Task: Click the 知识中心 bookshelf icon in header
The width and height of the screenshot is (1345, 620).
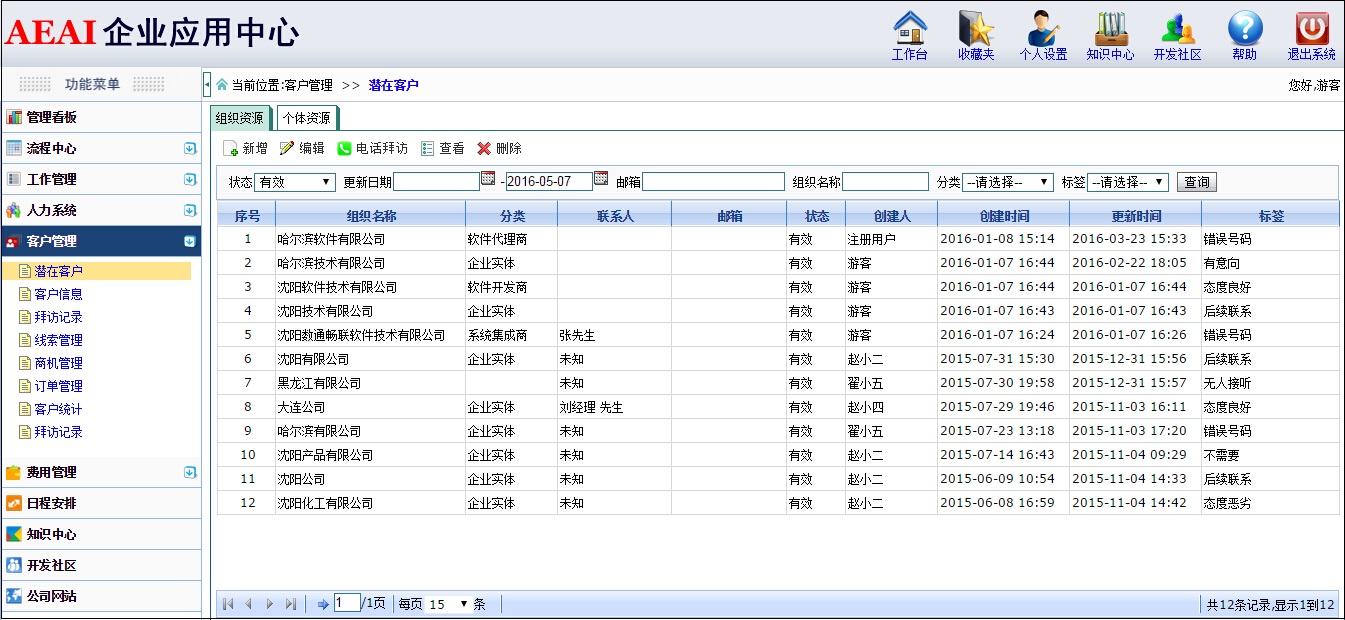Action: pyautogui.click(x=1110, y=29)
